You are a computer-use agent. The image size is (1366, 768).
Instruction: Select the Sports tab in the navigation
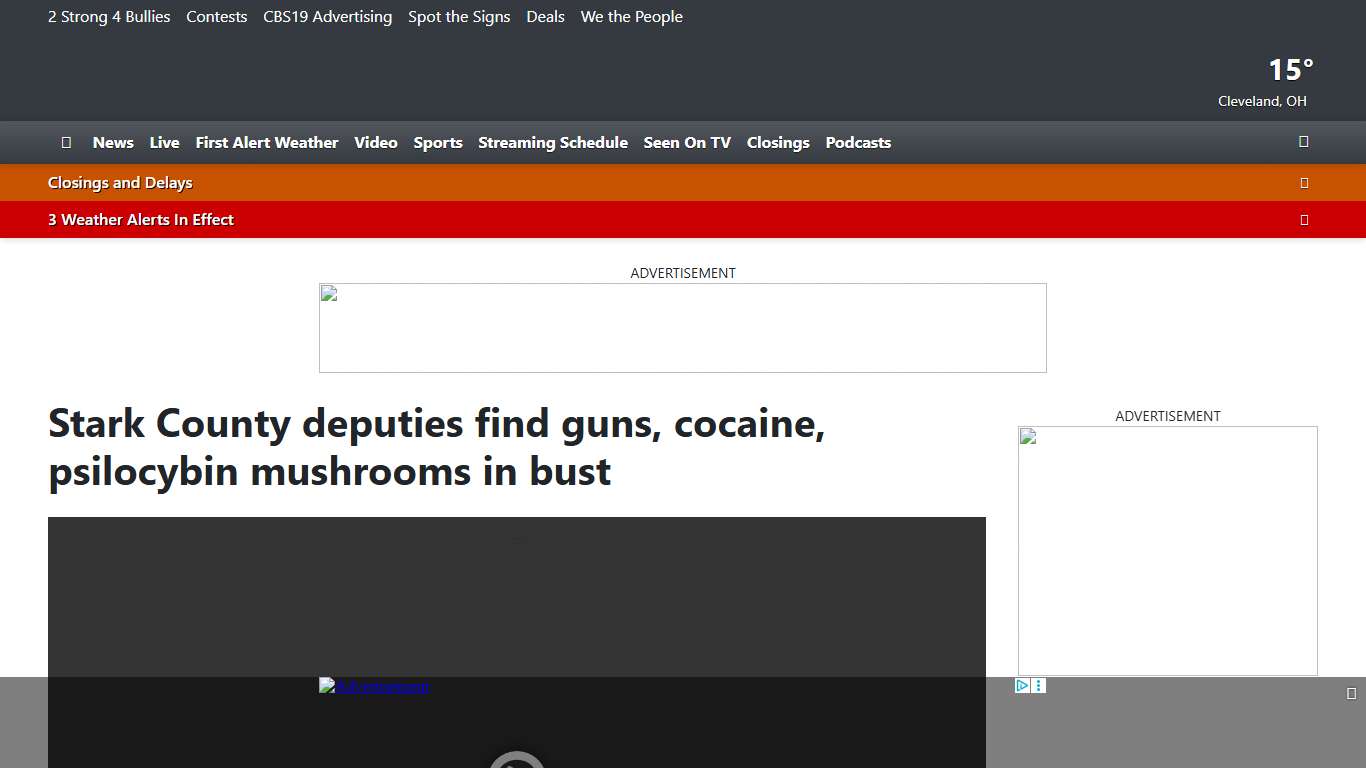[438, 142]
